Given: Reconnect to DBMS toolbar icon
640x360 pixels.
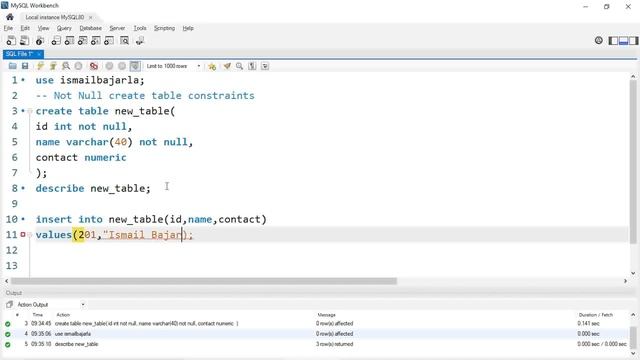Looking at the screenshot, I should pos(140,40).
